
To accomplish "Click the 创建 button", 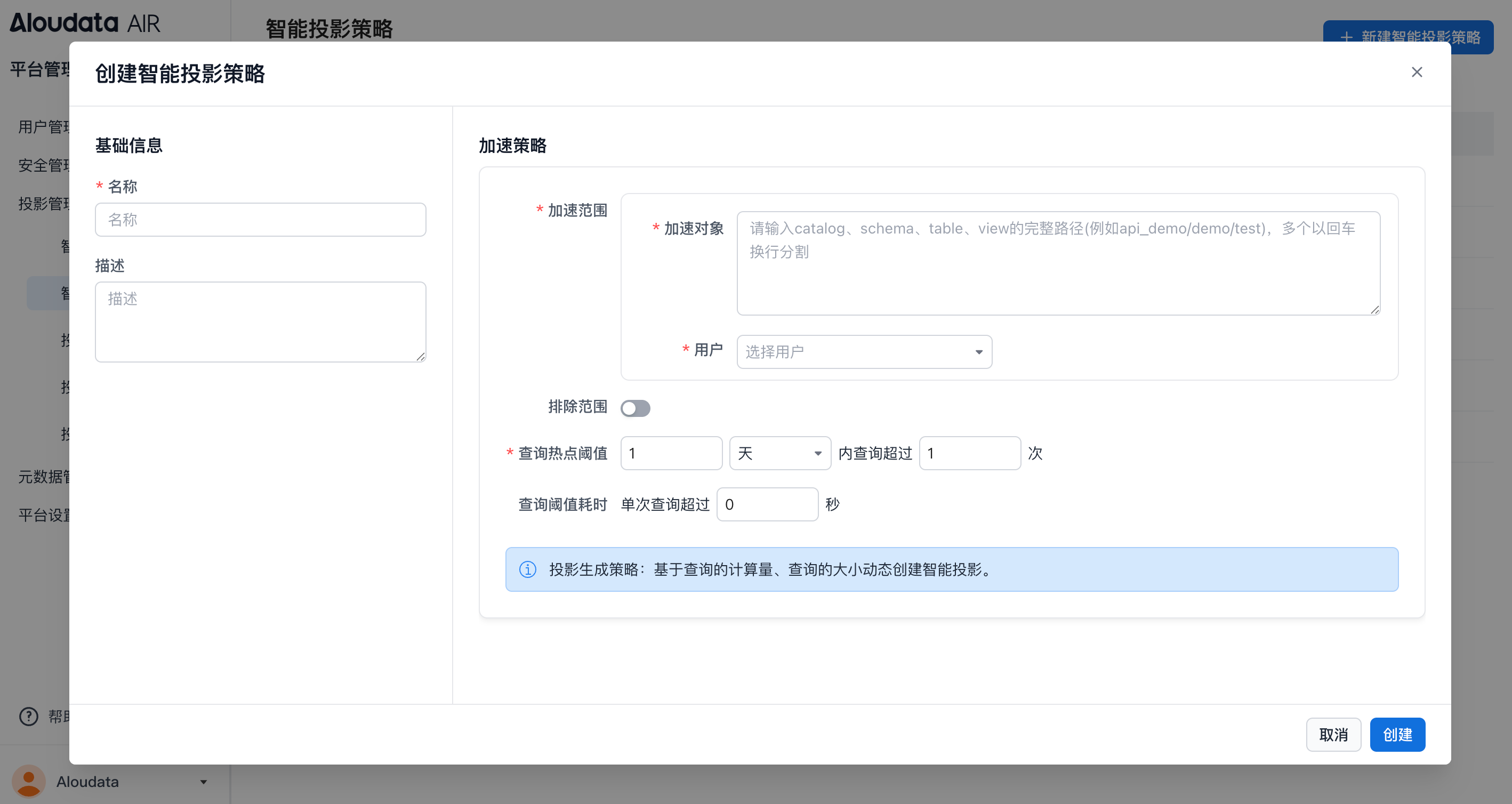I will 1397,734.
